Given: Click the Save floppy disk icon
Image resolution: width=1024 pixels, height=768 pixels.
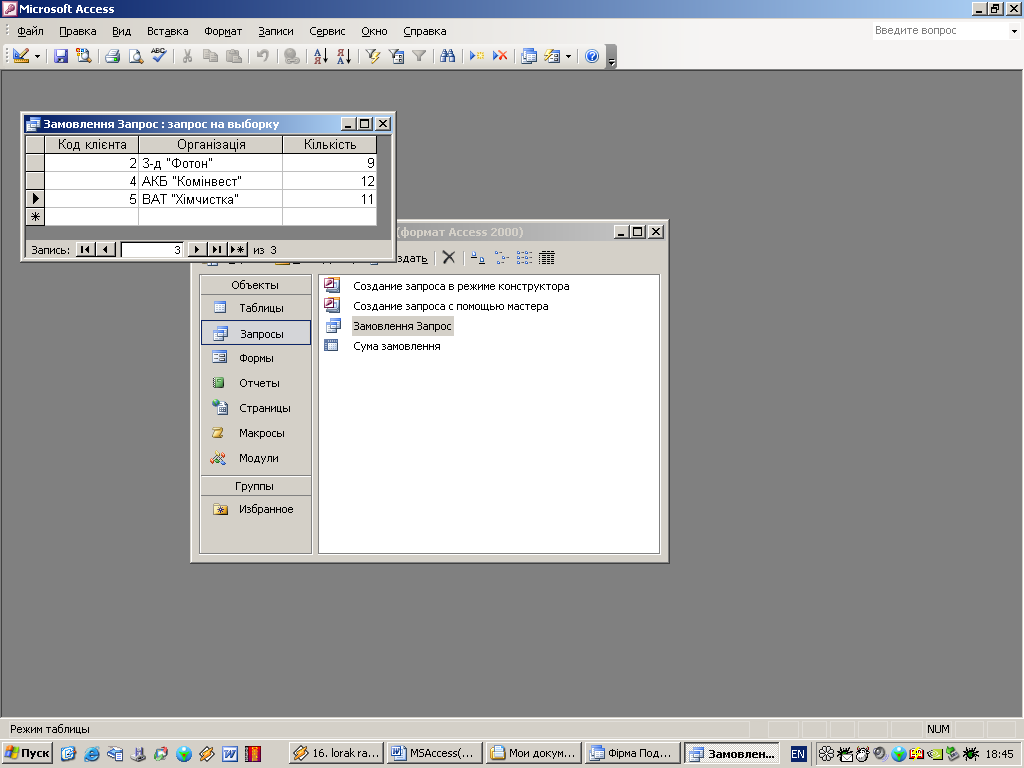Looking at the screenshot, I should (61, 56).
